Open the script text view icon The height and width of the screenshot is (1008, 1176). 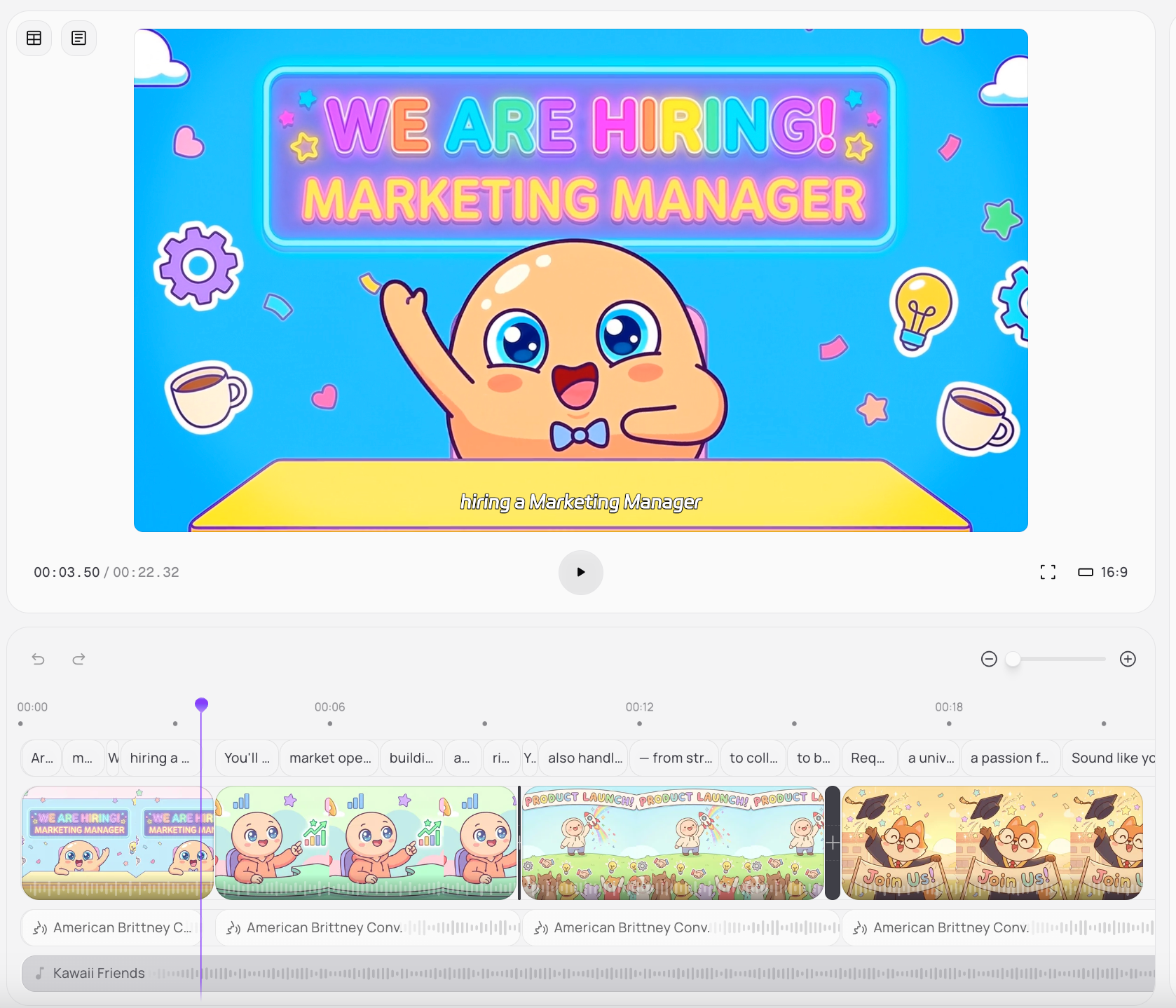pos(78,38)
